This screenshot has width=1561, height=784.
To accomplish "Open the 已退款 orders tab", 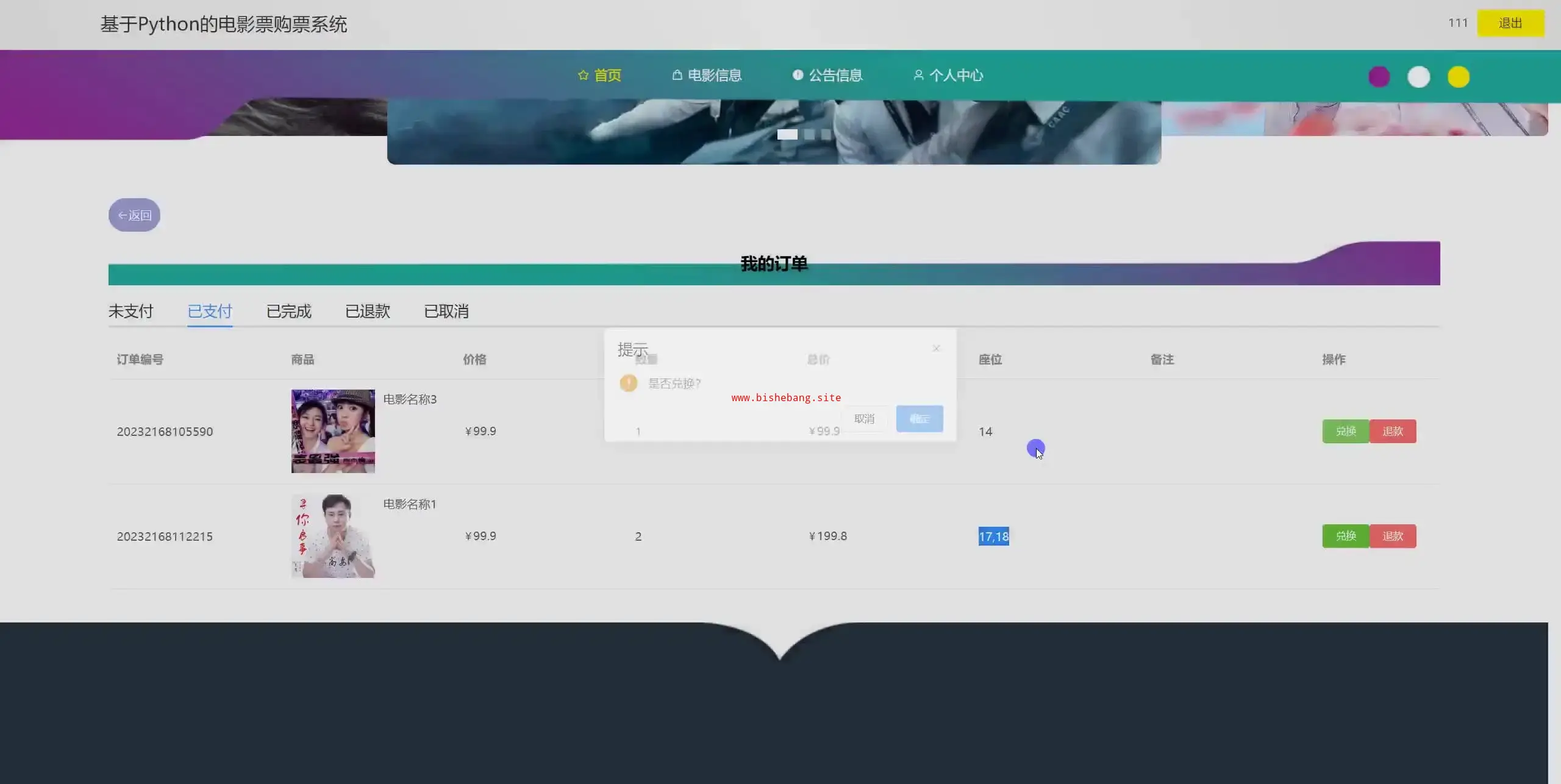I will [368, 312].
